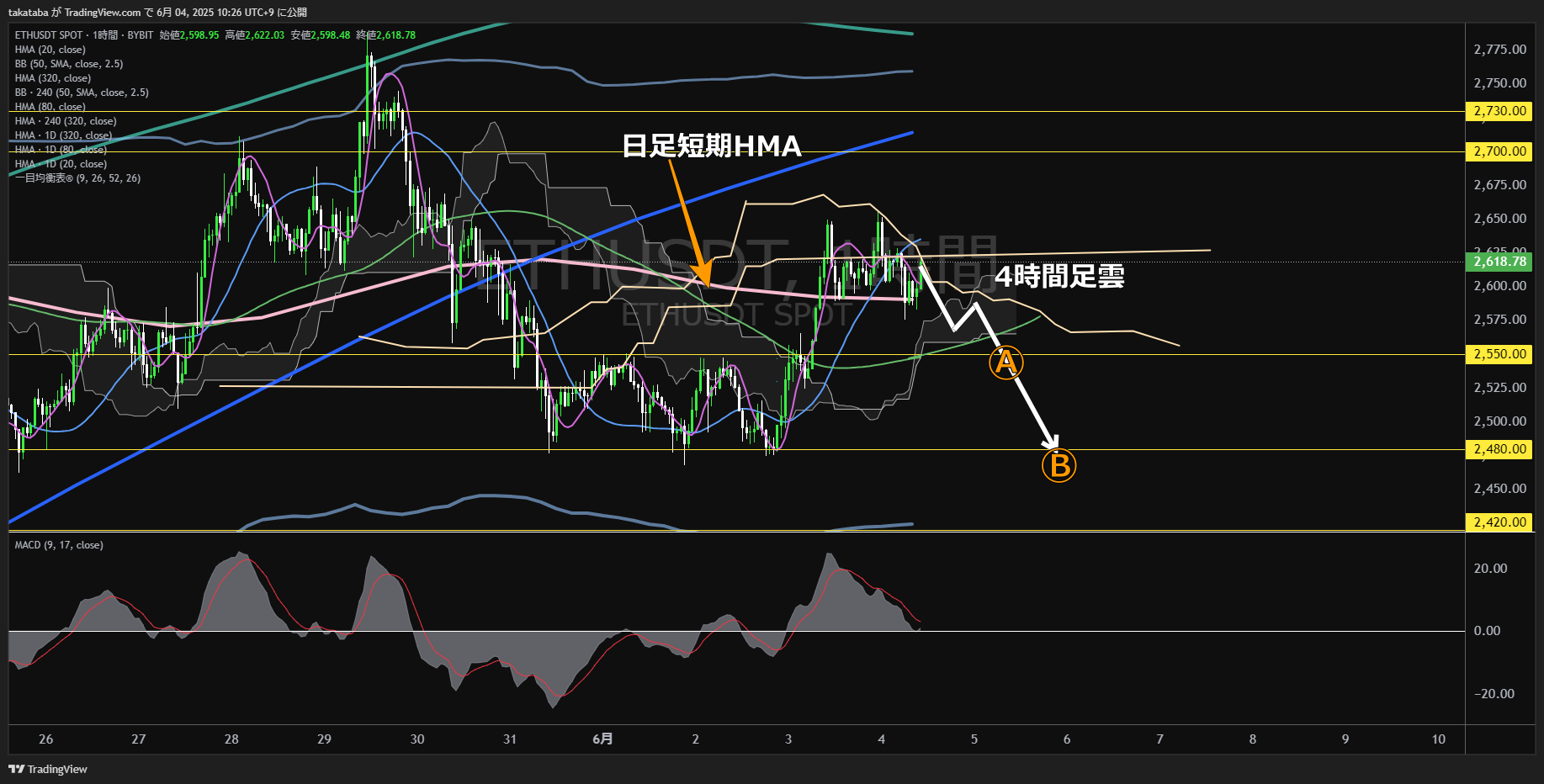Select the HMA · 1D (320, close) label

tap(63, 135)
